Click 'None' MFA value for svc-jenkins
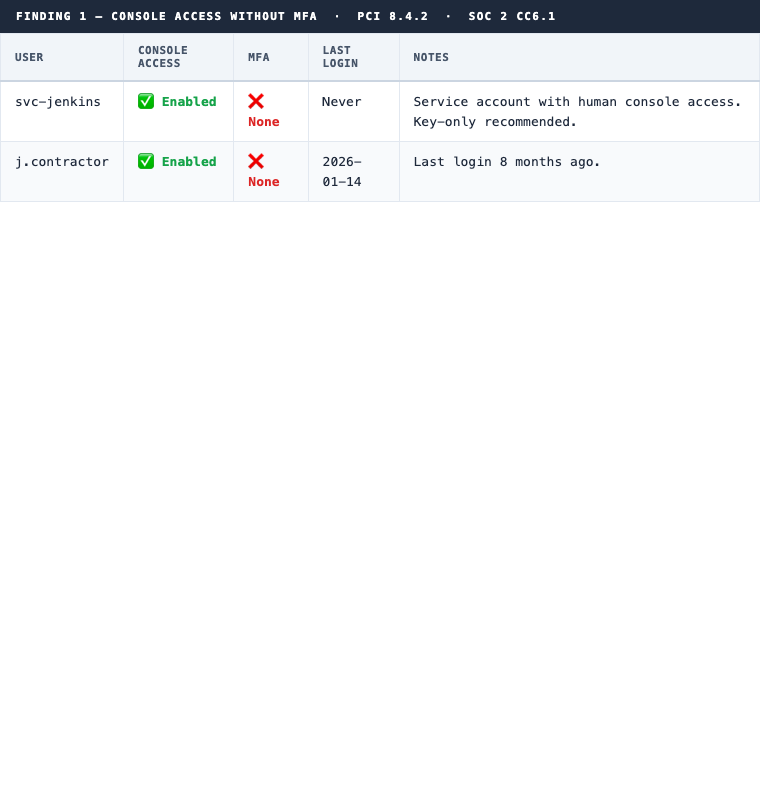 (264, 122)
